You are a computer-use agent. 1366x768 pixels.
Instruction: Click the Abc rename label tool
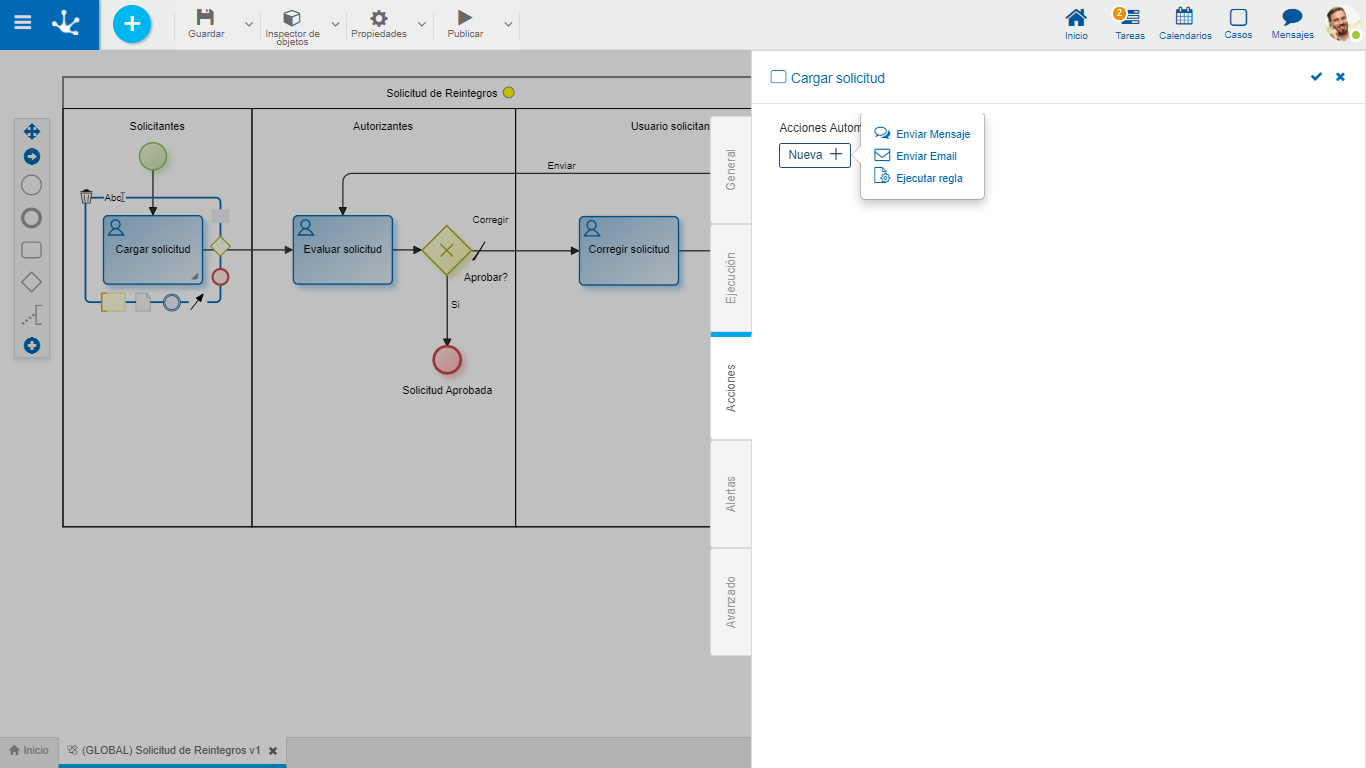pos(115,197)
